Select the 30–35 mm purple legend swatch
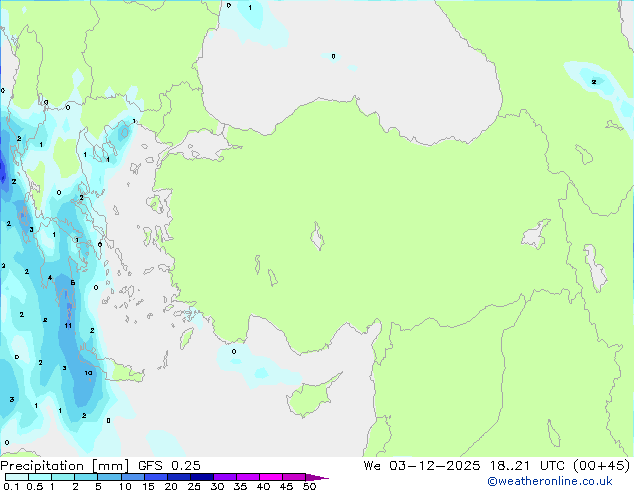634x490 pixels. click(x=225, y=477)
